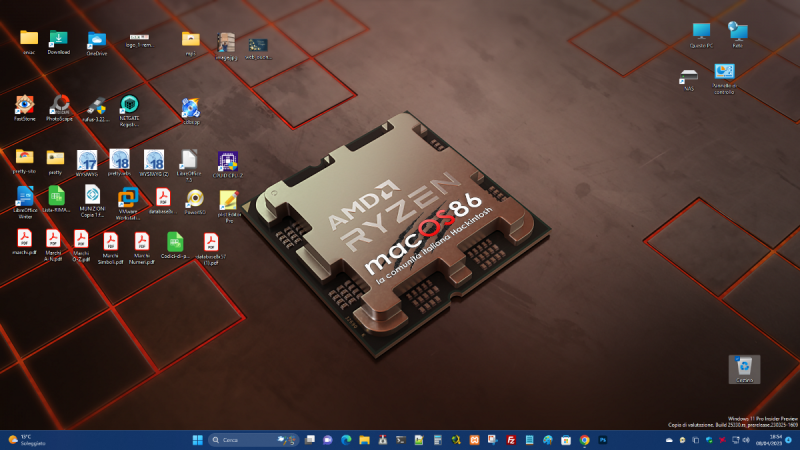Launch FileZilla from the taskbar
The width and height of the screenshot is (800, 450).
511,440
